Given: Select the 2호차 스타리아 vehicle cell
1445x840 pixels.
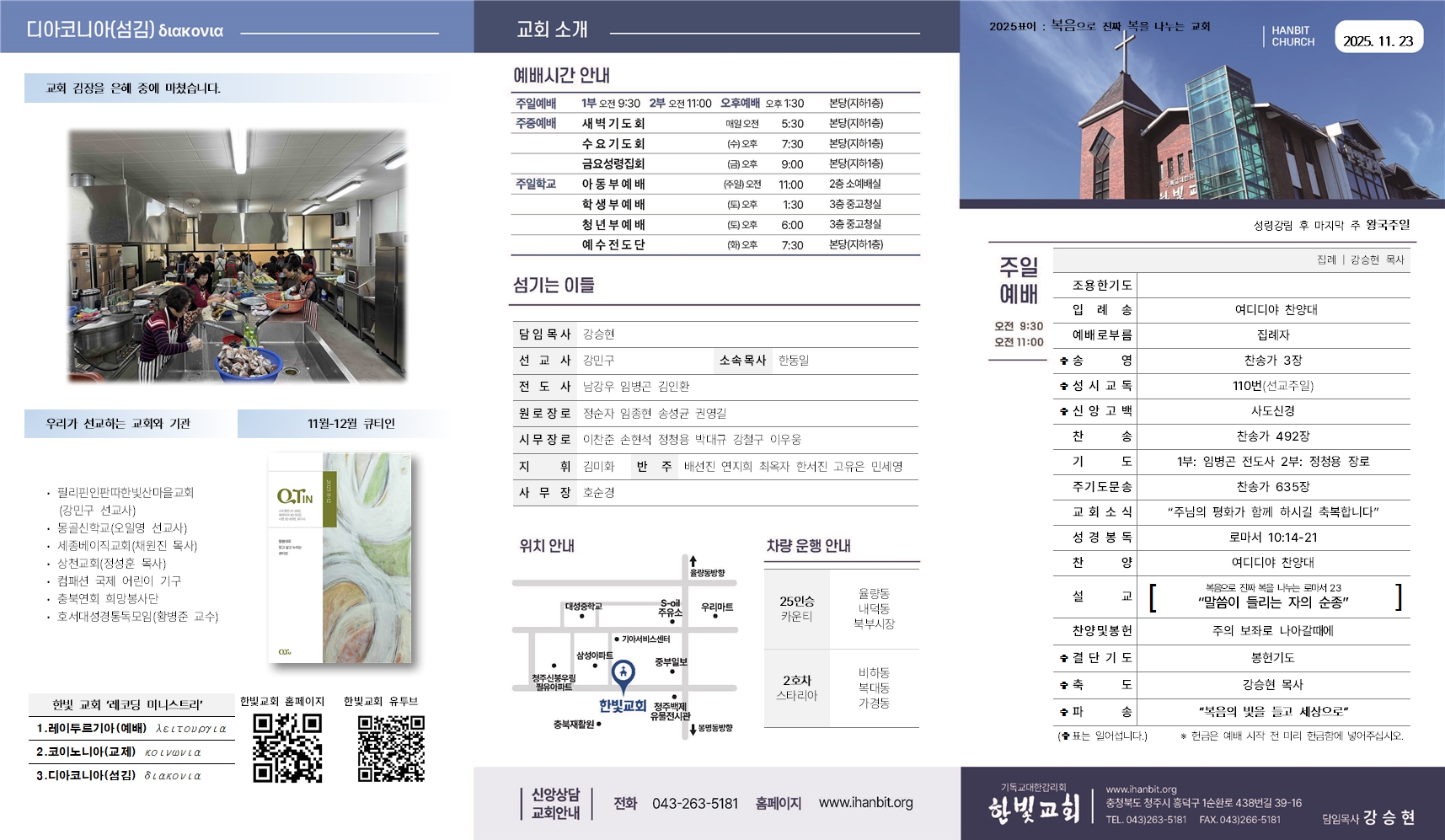Looking at the screenshot, I should (797, 688).
